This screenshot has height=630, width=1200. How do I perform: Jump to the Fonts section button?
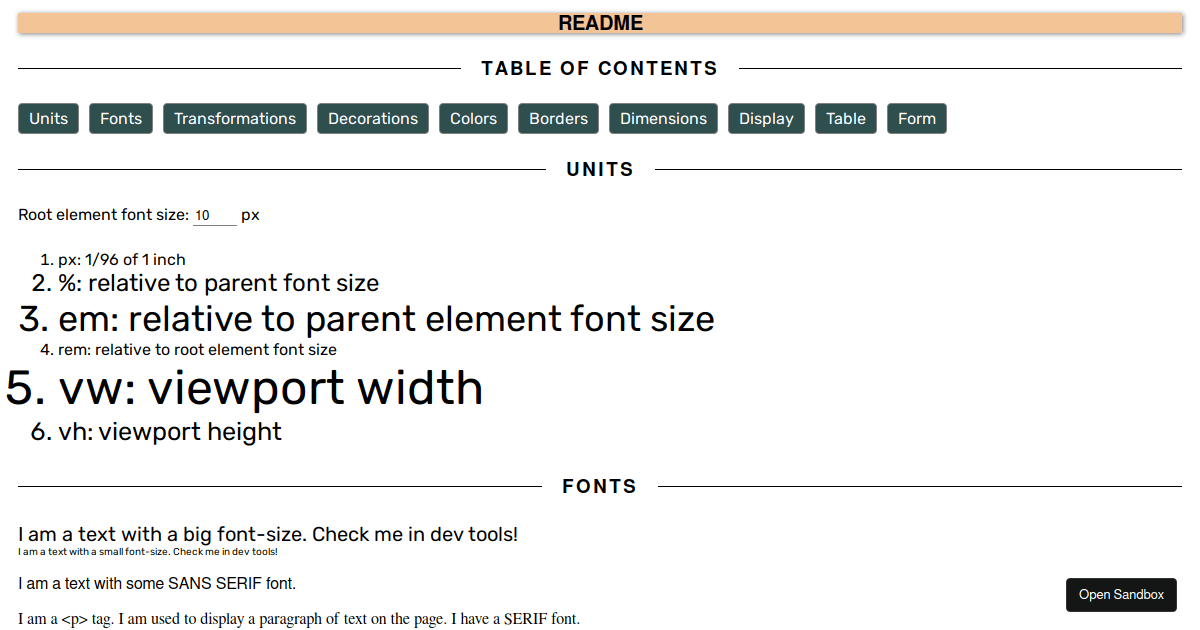point(121,118)
